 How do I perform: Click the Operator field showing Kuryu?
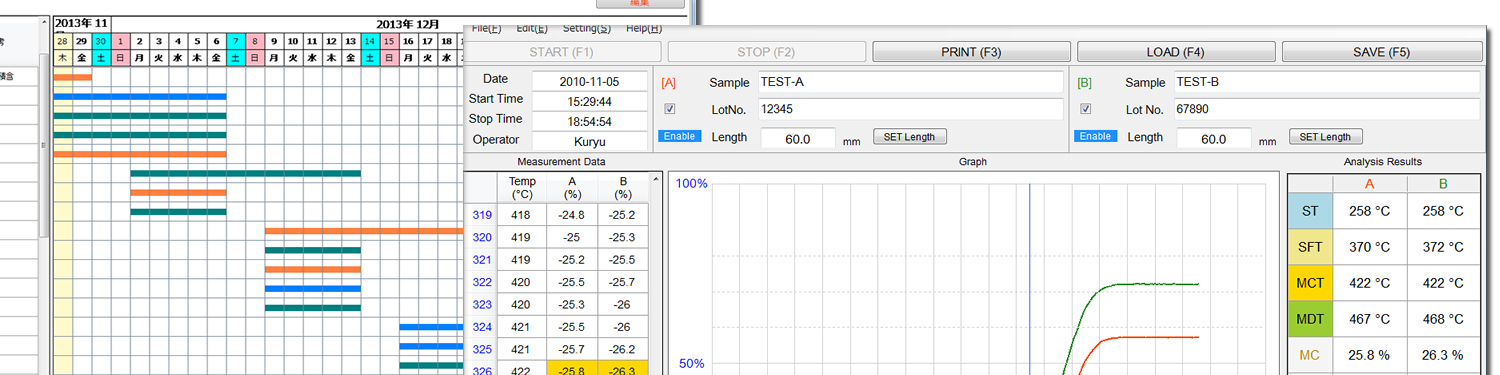click(x=590, y=142)
